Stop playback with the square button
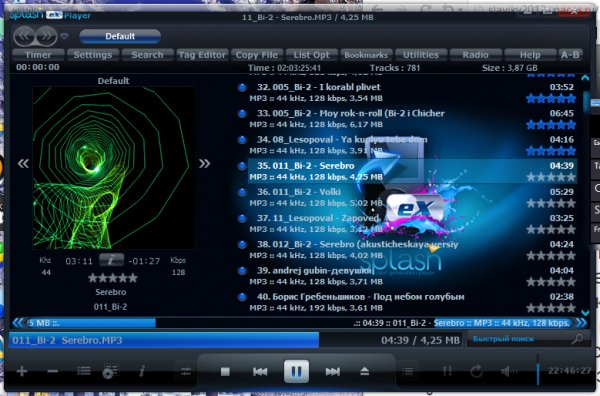 click(x=225, y=372)
